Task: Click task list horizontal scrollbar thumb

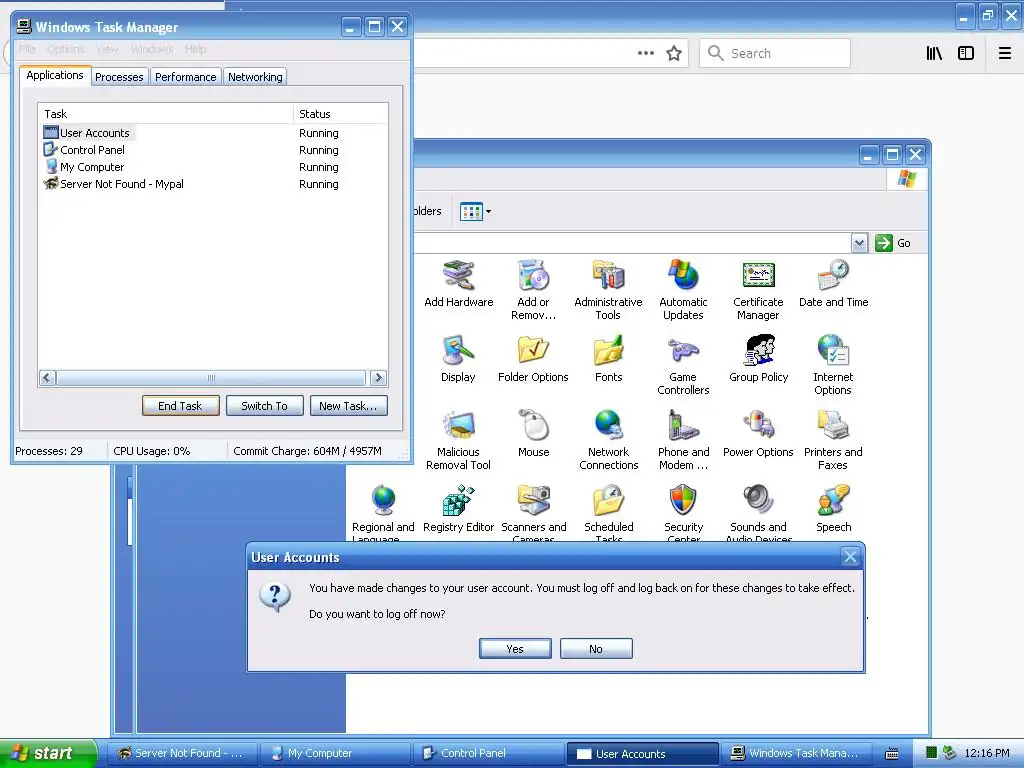Action: tap(211, 377)
